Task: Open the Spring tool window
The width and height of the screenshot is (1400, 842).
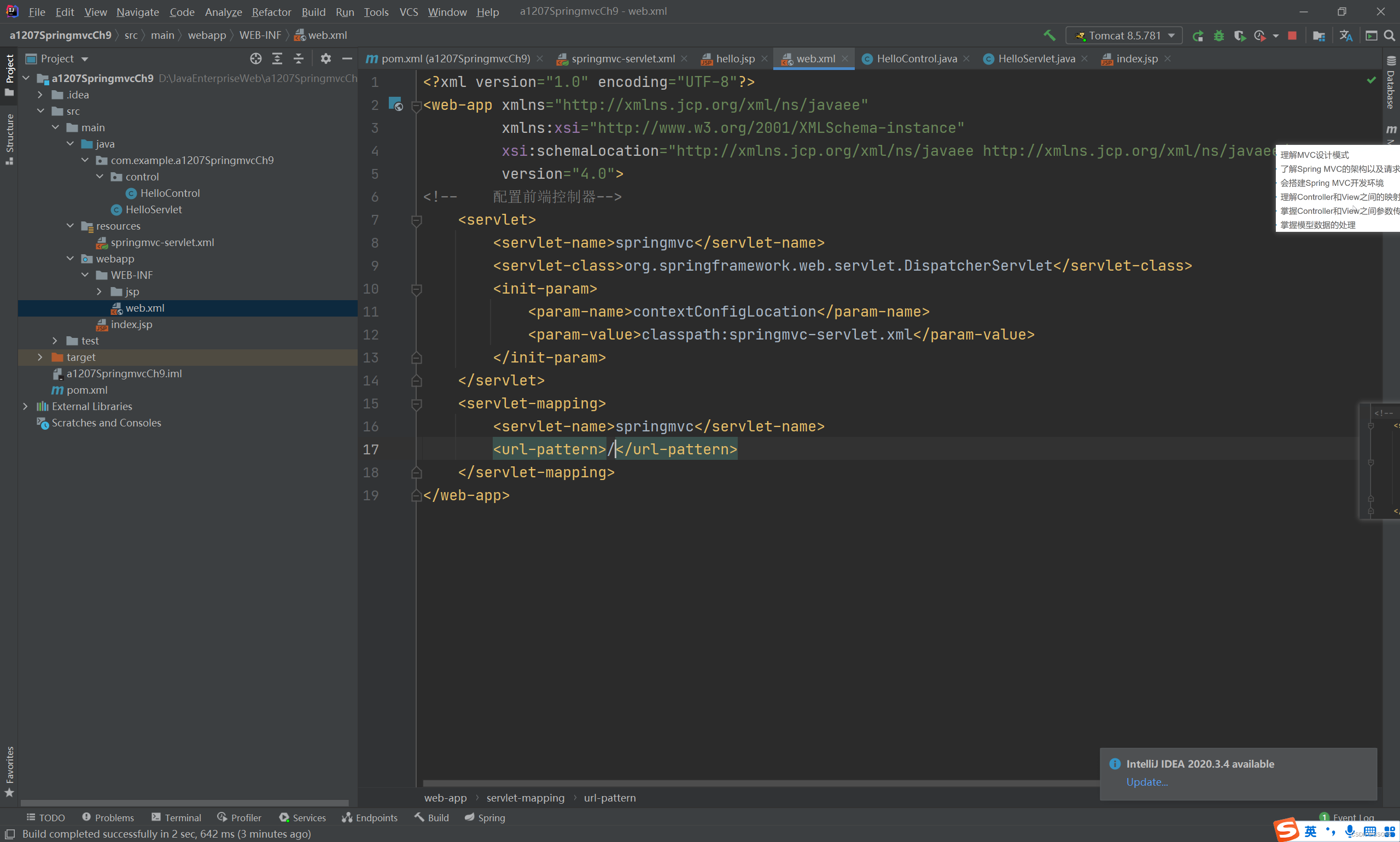Action: pyautogui.click(x=485, y=817)
